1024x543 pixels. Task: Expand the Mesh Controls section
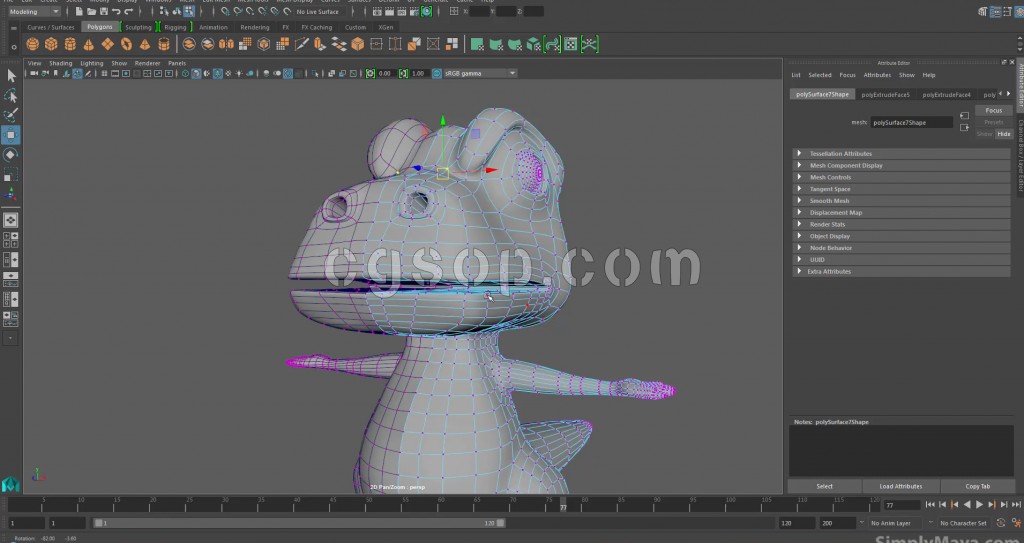coord(901,177)
